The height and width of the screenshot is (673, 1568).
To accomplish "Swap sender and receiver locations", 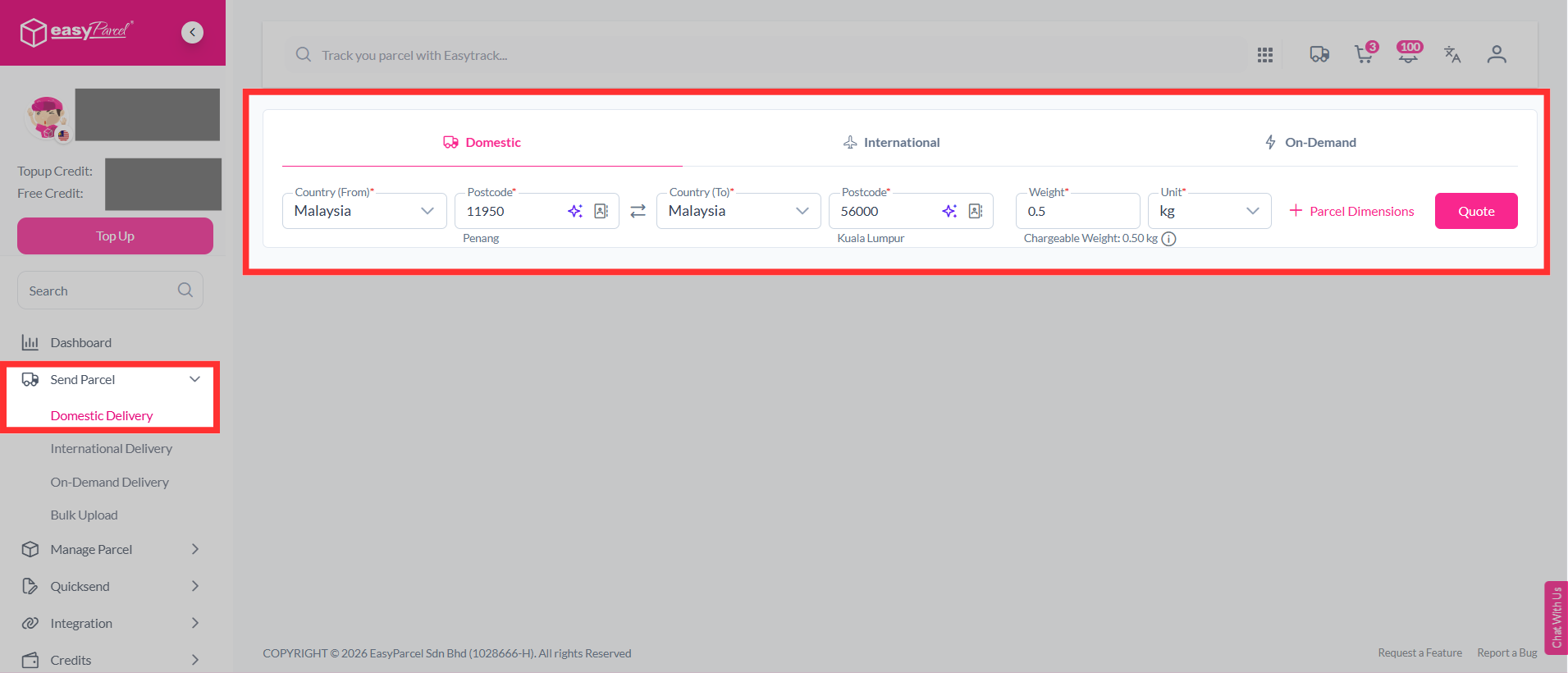I will click(638, 212).
